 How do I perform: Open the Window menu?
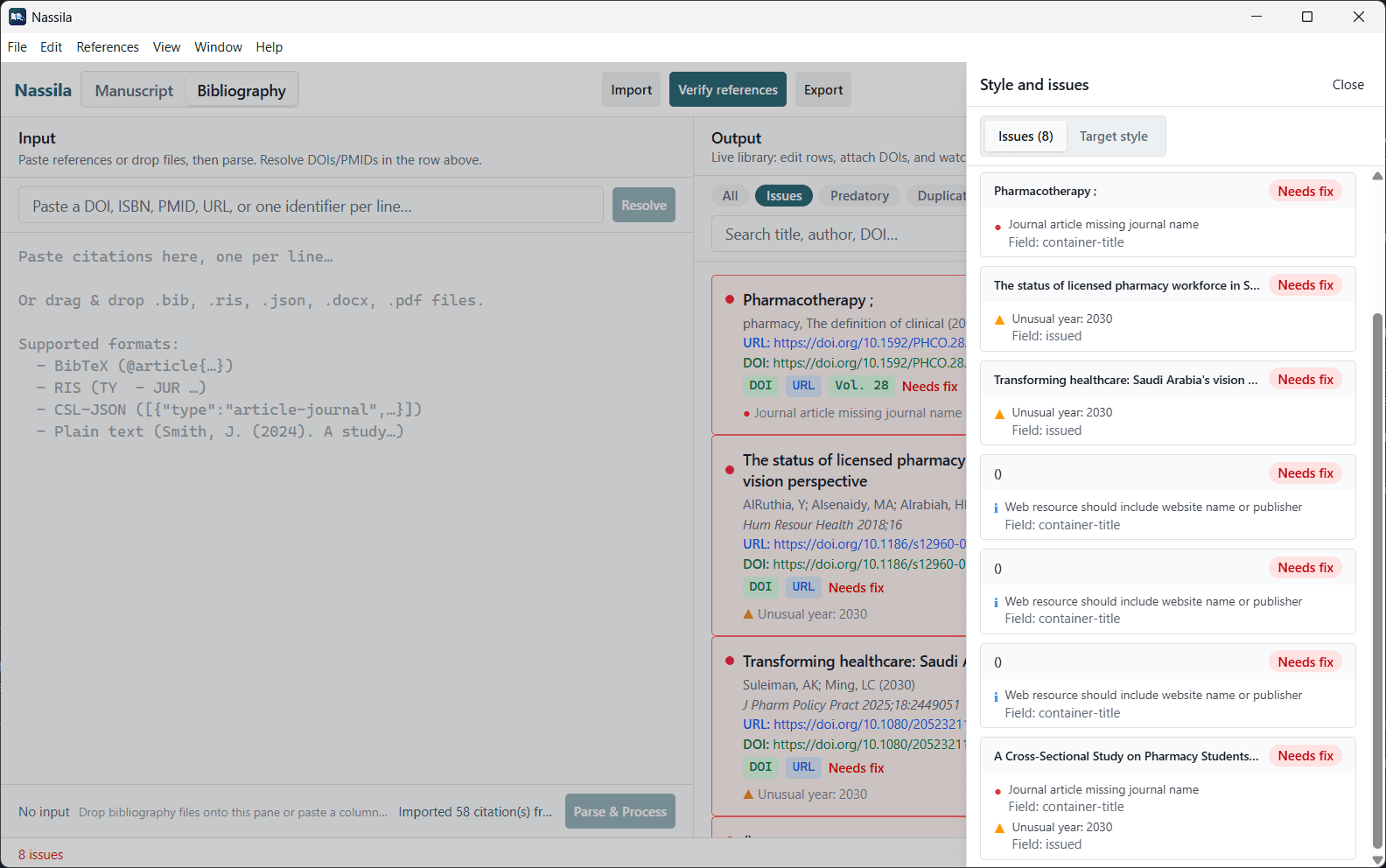(218, 47)
